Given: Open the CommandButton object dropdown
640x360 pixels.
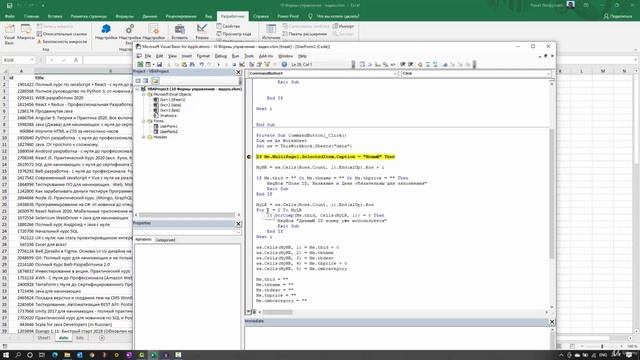Looking at the screenshot, I should [x=395, y=73].
